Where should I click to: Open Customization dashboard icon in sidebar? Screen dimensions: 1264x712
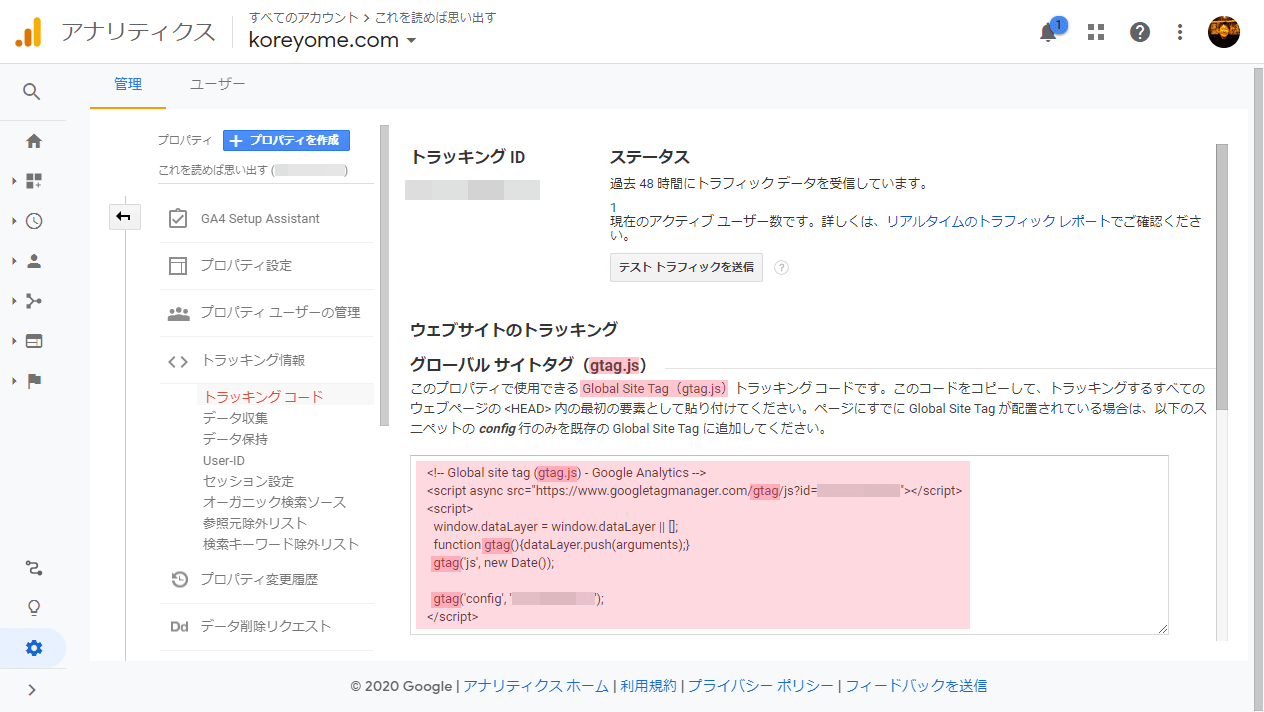pyautogui.click(x=34, y=181)
